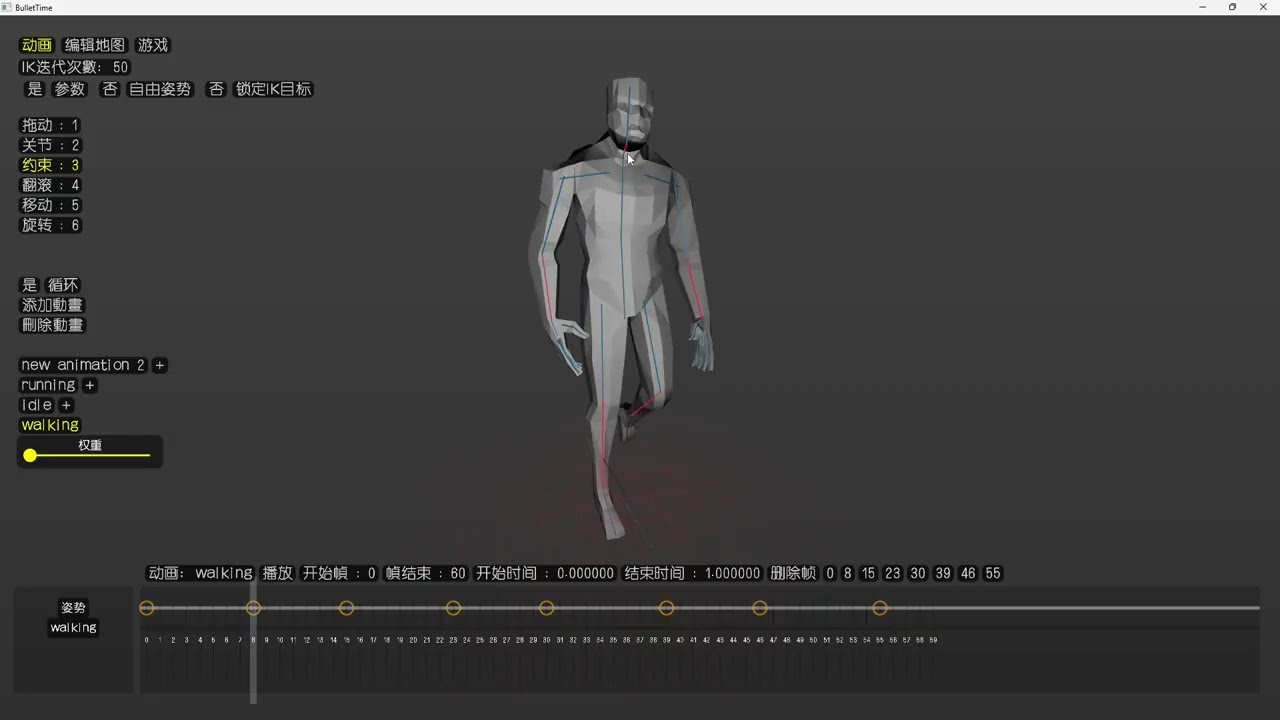Click plus icon beside new animation 2
The image size is (1280, 720).
click(x=160, y=365)
